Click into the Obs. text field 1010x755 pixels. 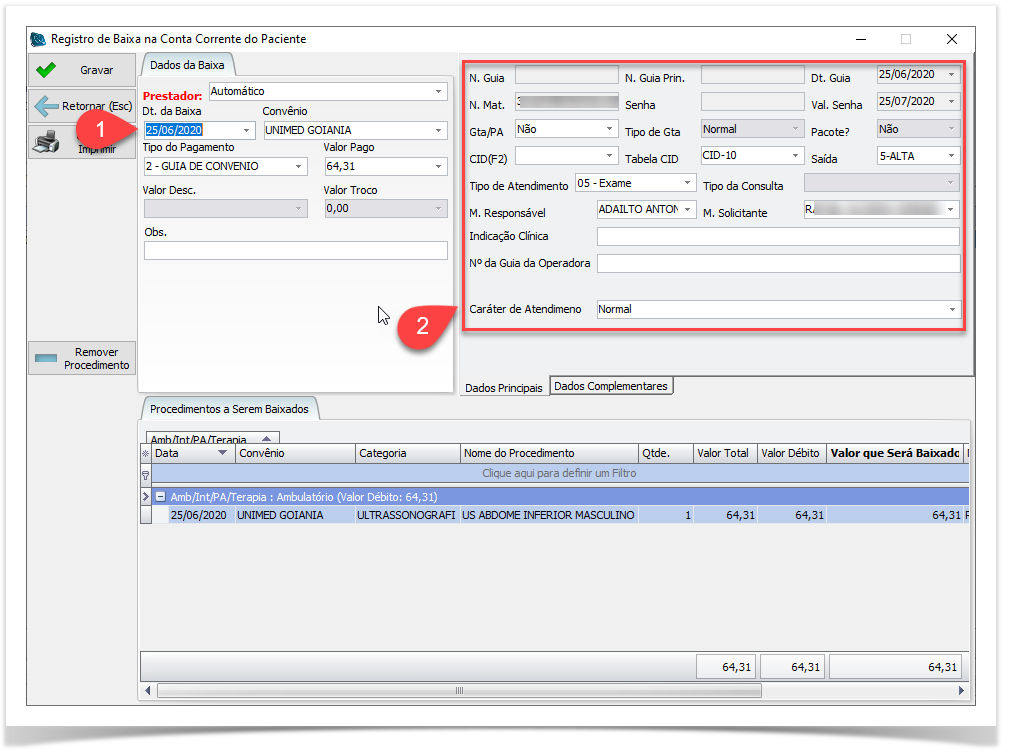click(295, 251)
